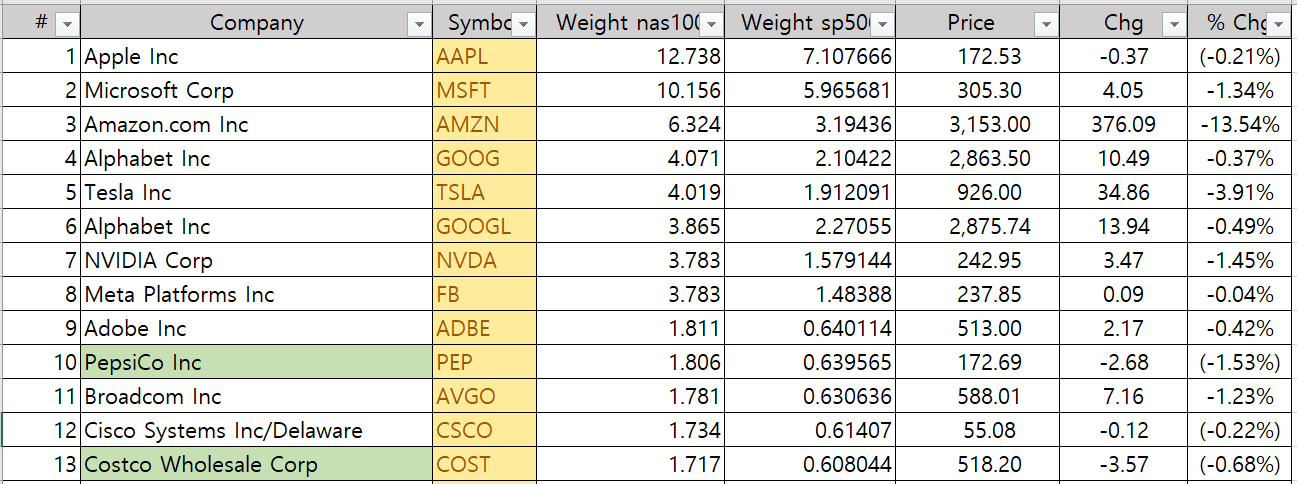
Task: Select the green PepsiCo Inc cell
Action: (257, 363)
